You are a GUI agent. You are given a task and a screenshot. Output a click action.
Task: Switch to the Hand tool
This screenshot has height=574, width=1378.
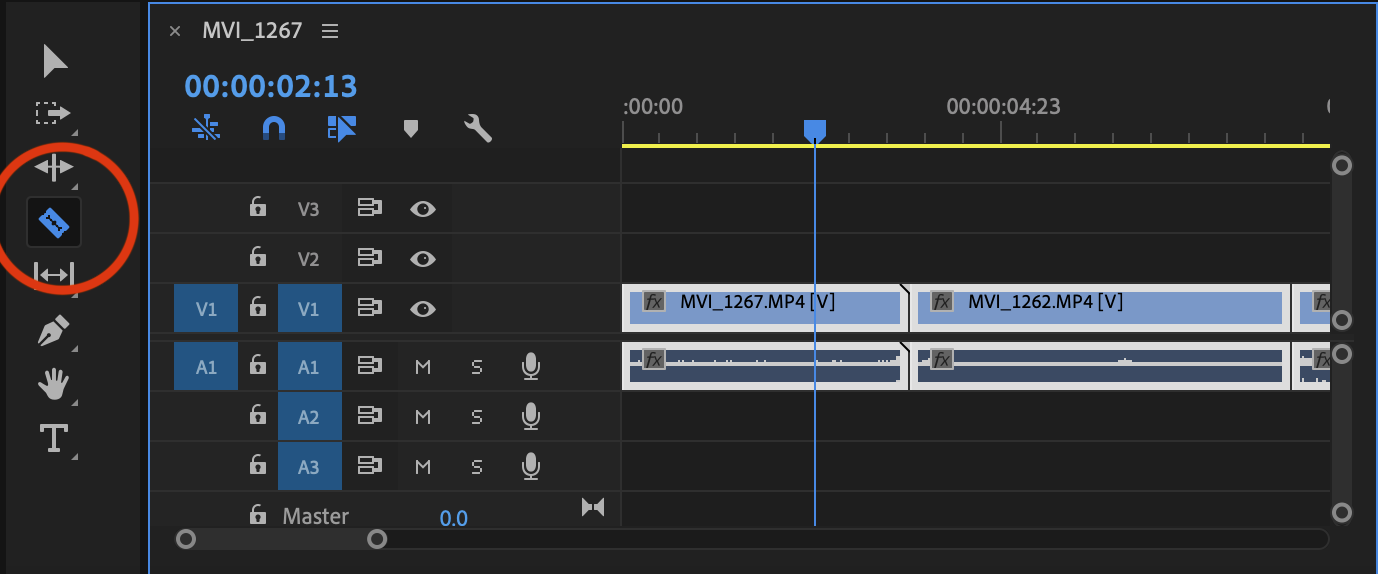54,383
